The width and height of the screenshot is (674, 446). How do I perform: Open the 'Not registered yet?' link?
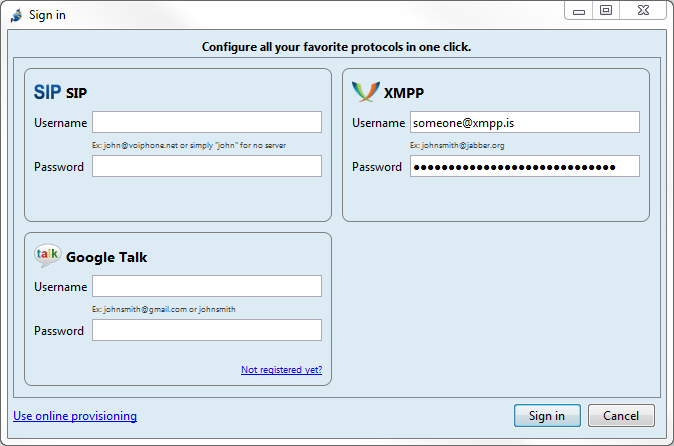tap(281, 370)
